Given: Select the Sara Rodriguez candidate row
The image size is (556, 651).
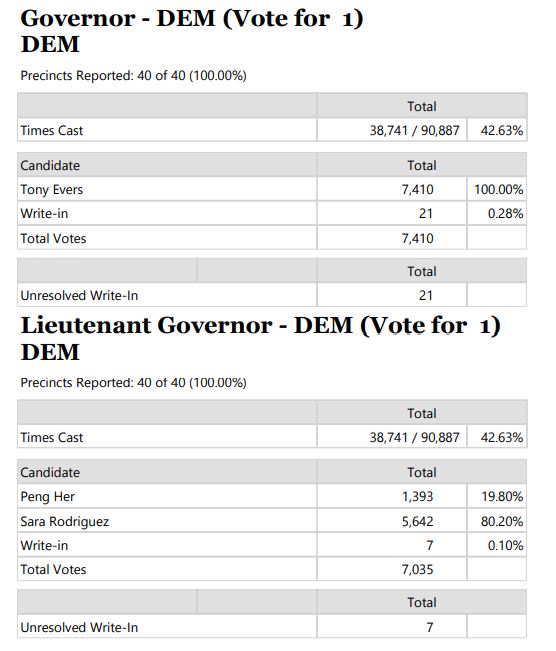Looking at the screenshot, I should click(272, 521).
